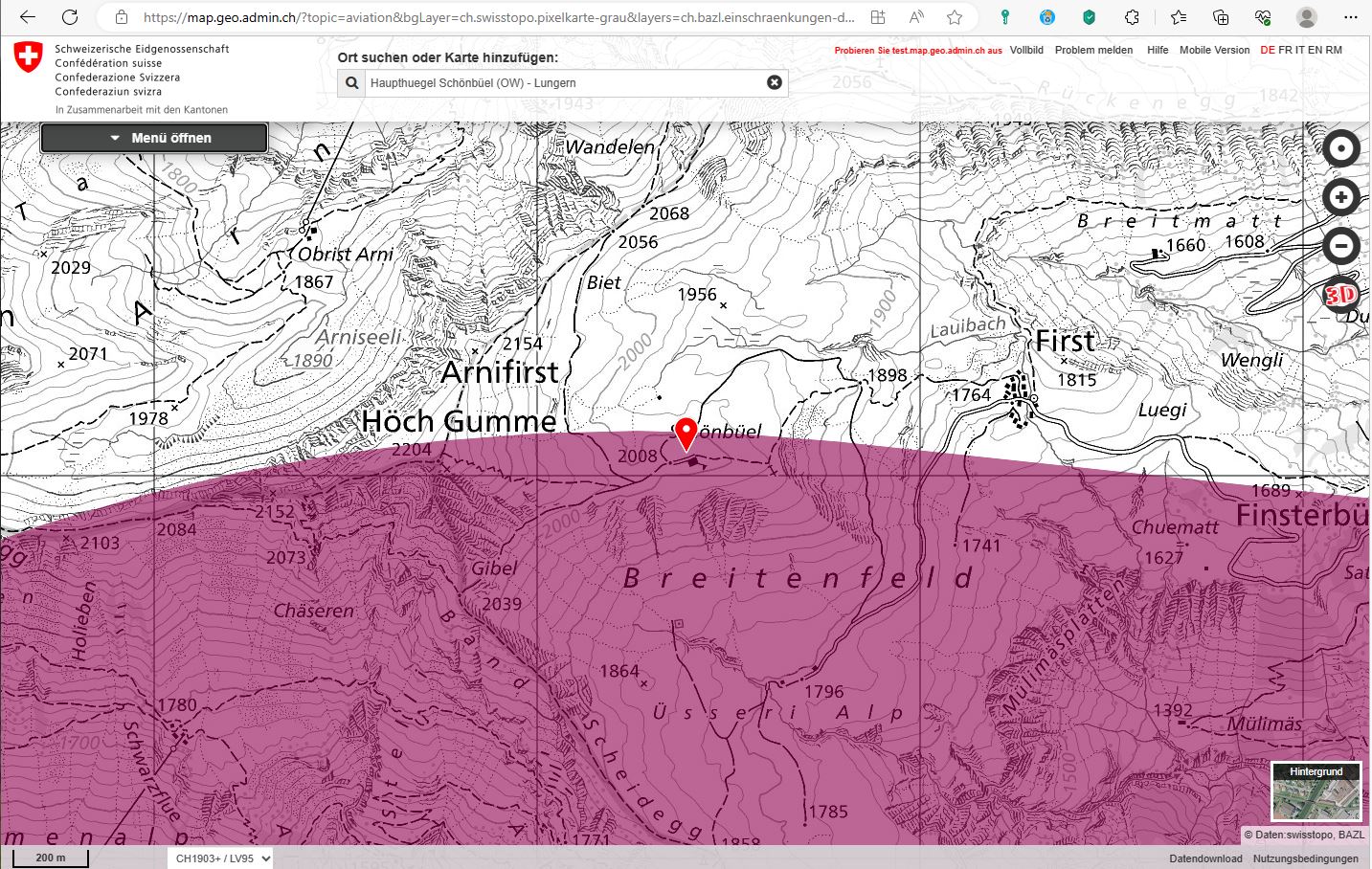Click the browser address bar URL
This screenshot has width=1372, height=869.
click(x=498, y=17)
